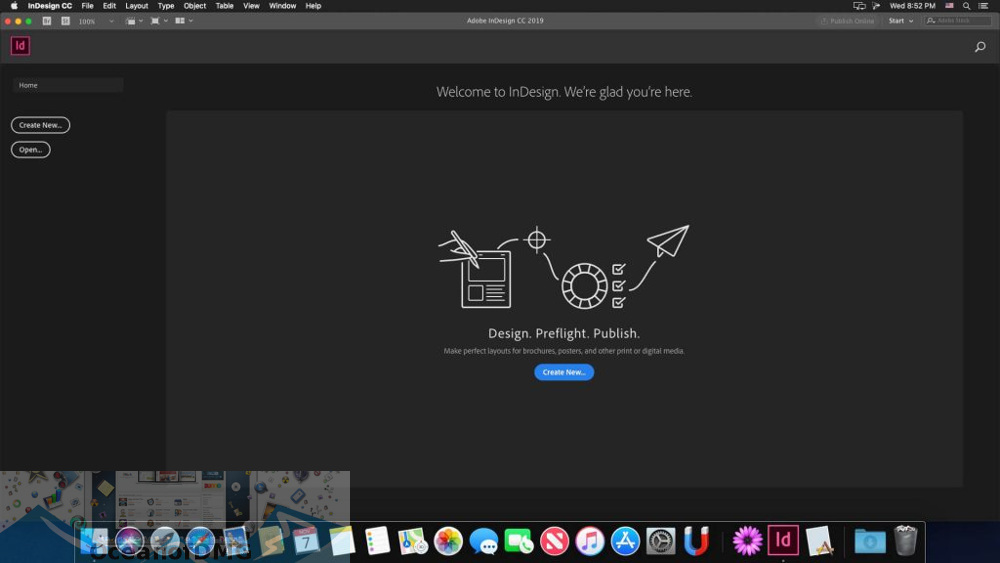Open the zoom level dropdown arrow
The width and height of the screenshot is (1000, 563).
[112, 21]
